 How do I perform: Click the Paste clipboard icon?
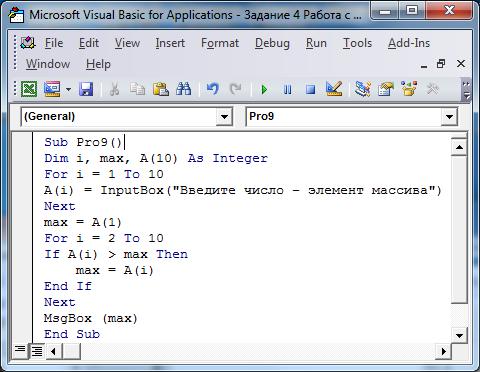click(x=161, y=89)
